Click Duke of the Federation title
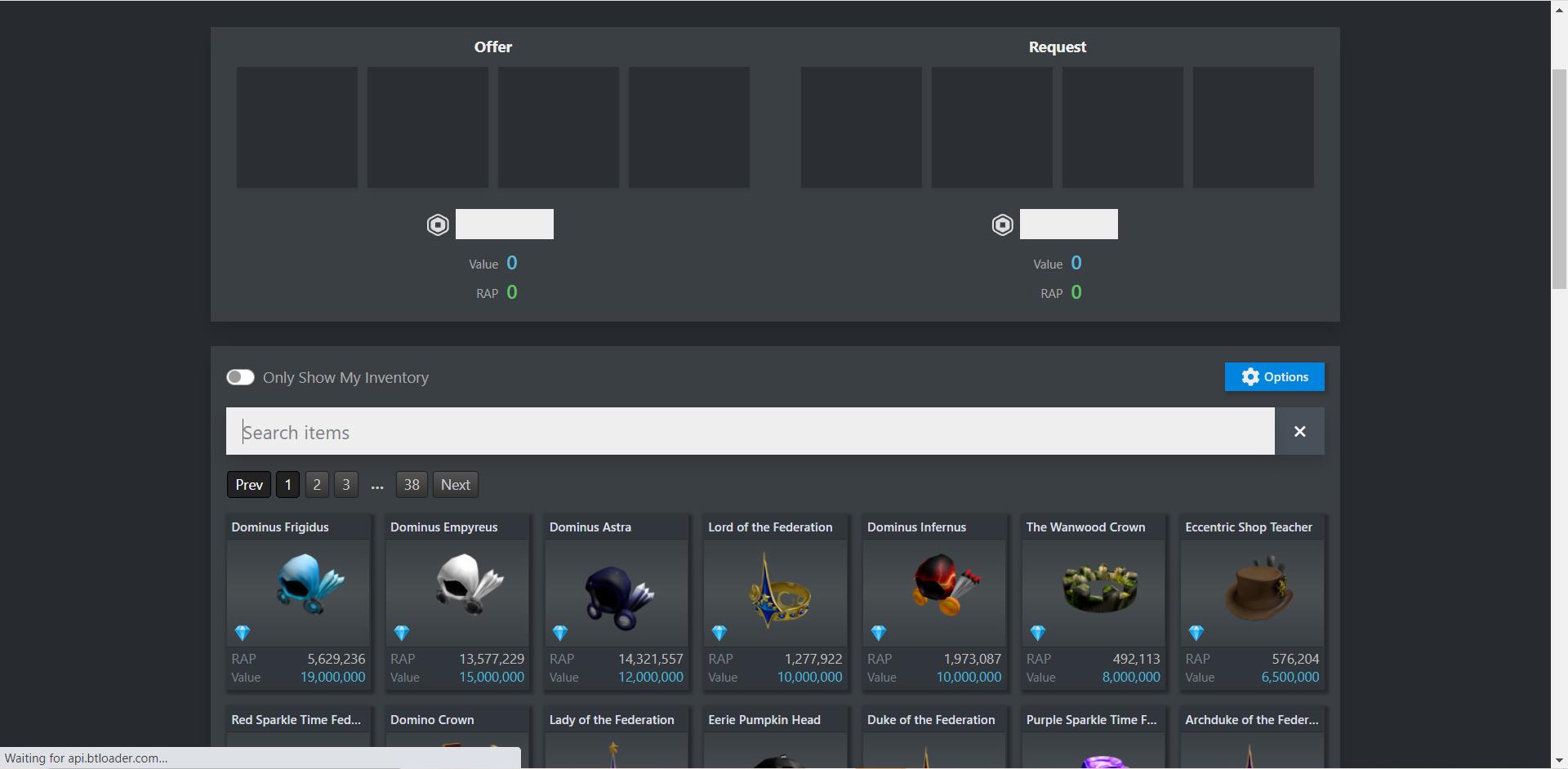The width and height of the screenshot is (1568, 769). (x=931, y=719)
